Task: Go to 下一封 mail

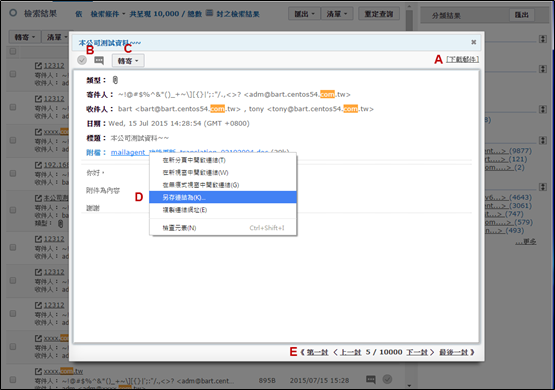Action: [x=417, y=352]
